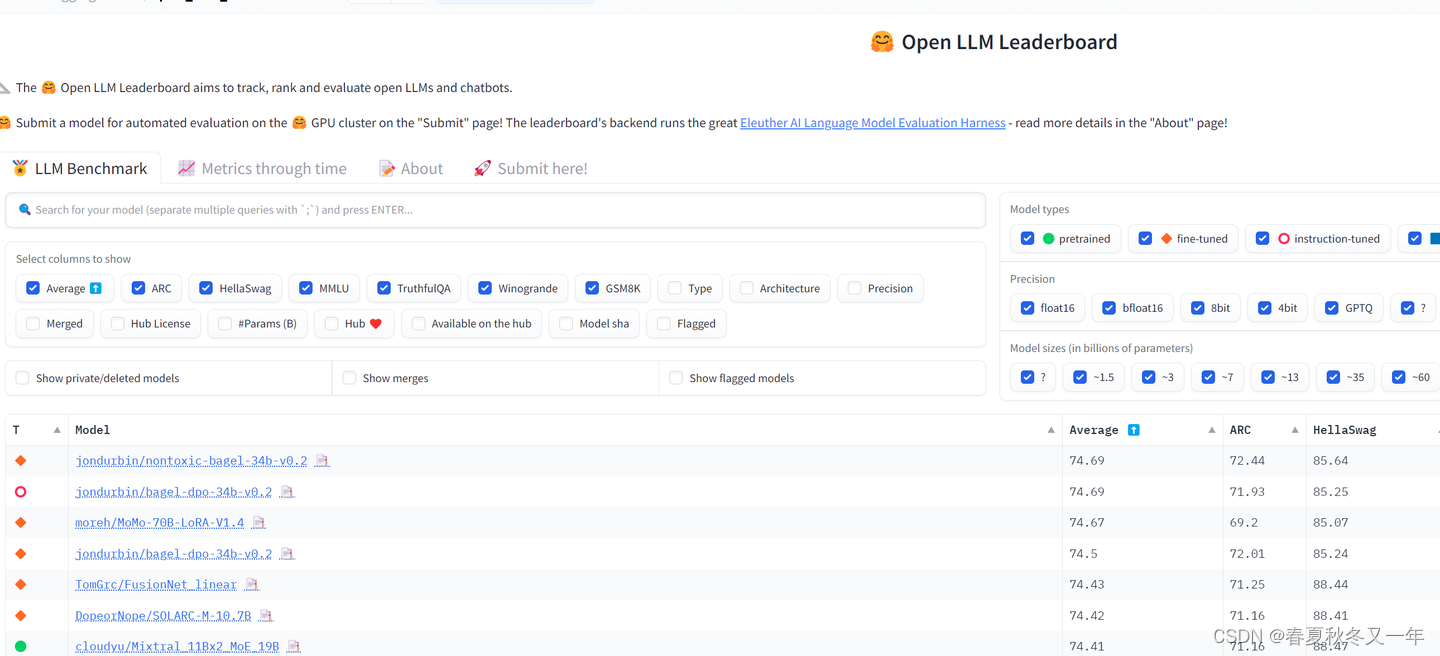Viewport: 1440px width, 656px height.
Task: Enable the Available on the hub checkbox
Action: click(x=419, y=324)
